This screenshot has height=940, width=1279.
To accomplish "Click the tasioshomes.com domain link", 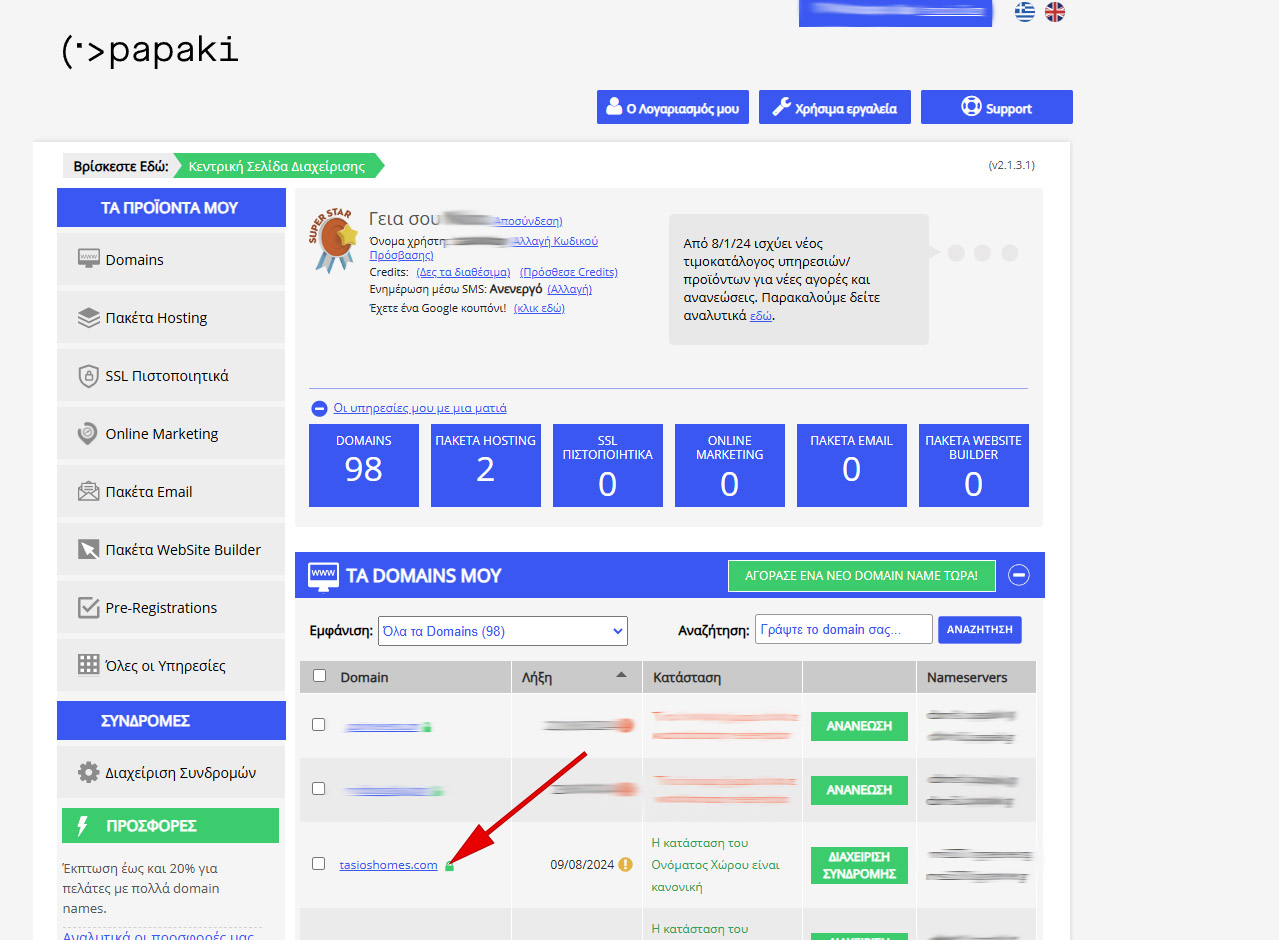I will tap(388, 865).
